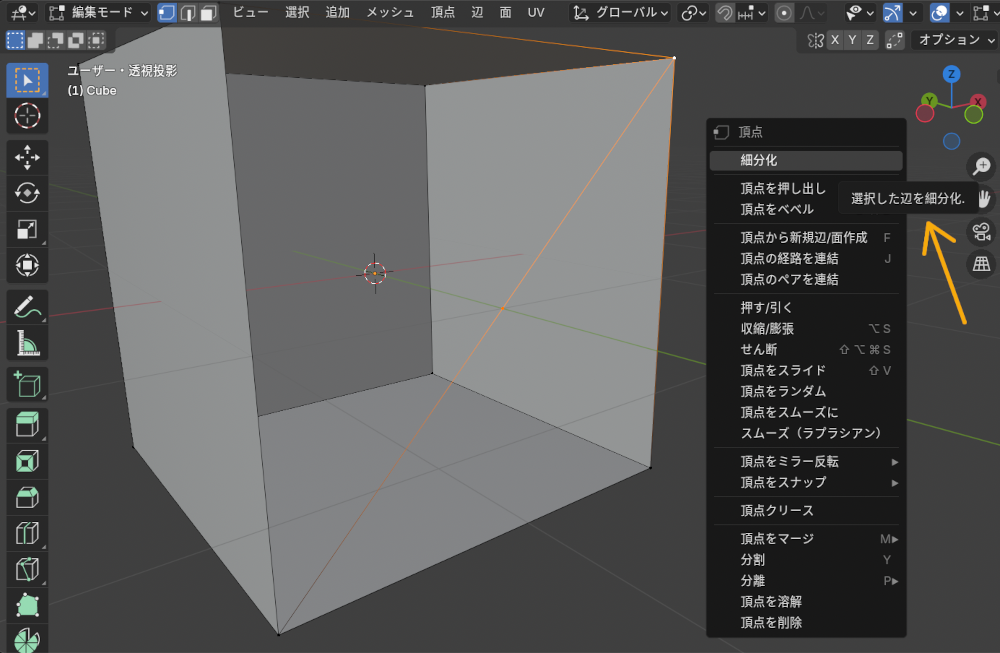Toggle proportional editing
This screenshot has width=1000, height=653.
pos(783,13)
